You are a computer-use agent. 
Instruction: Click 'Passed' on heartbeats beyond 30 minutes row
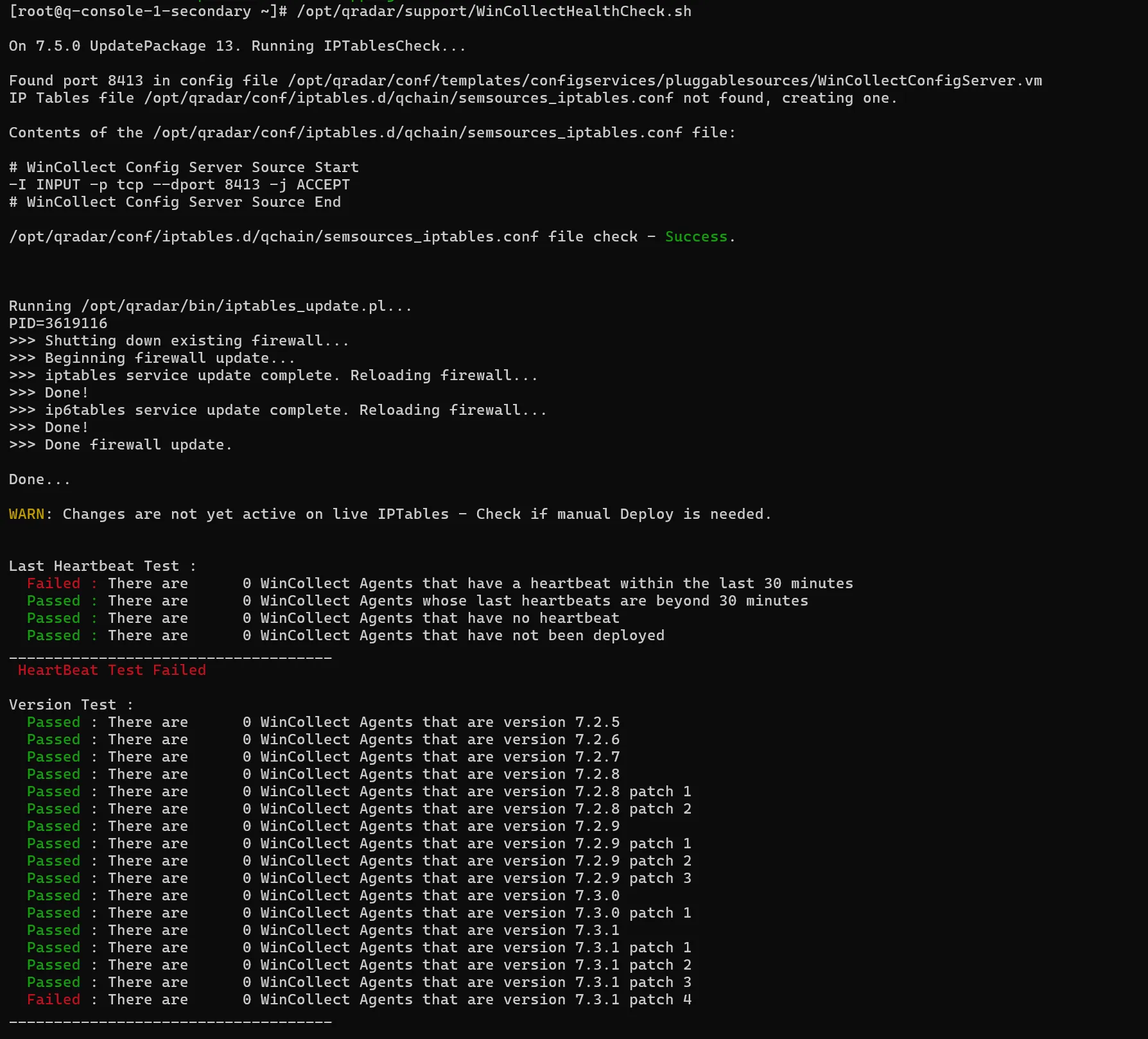pos(54,601)
